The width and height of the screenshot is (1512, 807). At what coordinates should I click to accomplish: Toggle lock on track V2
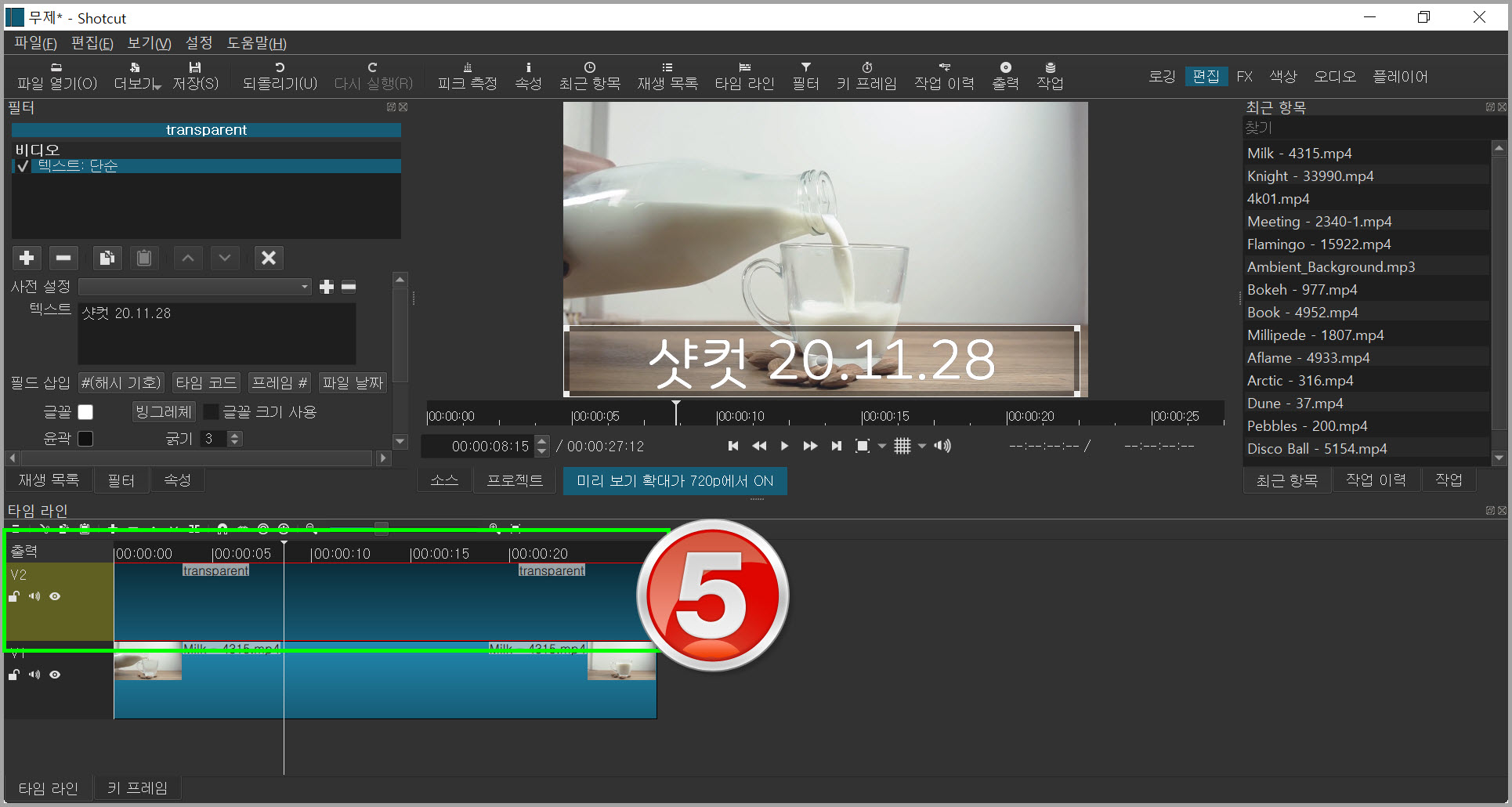coord(14,596)
